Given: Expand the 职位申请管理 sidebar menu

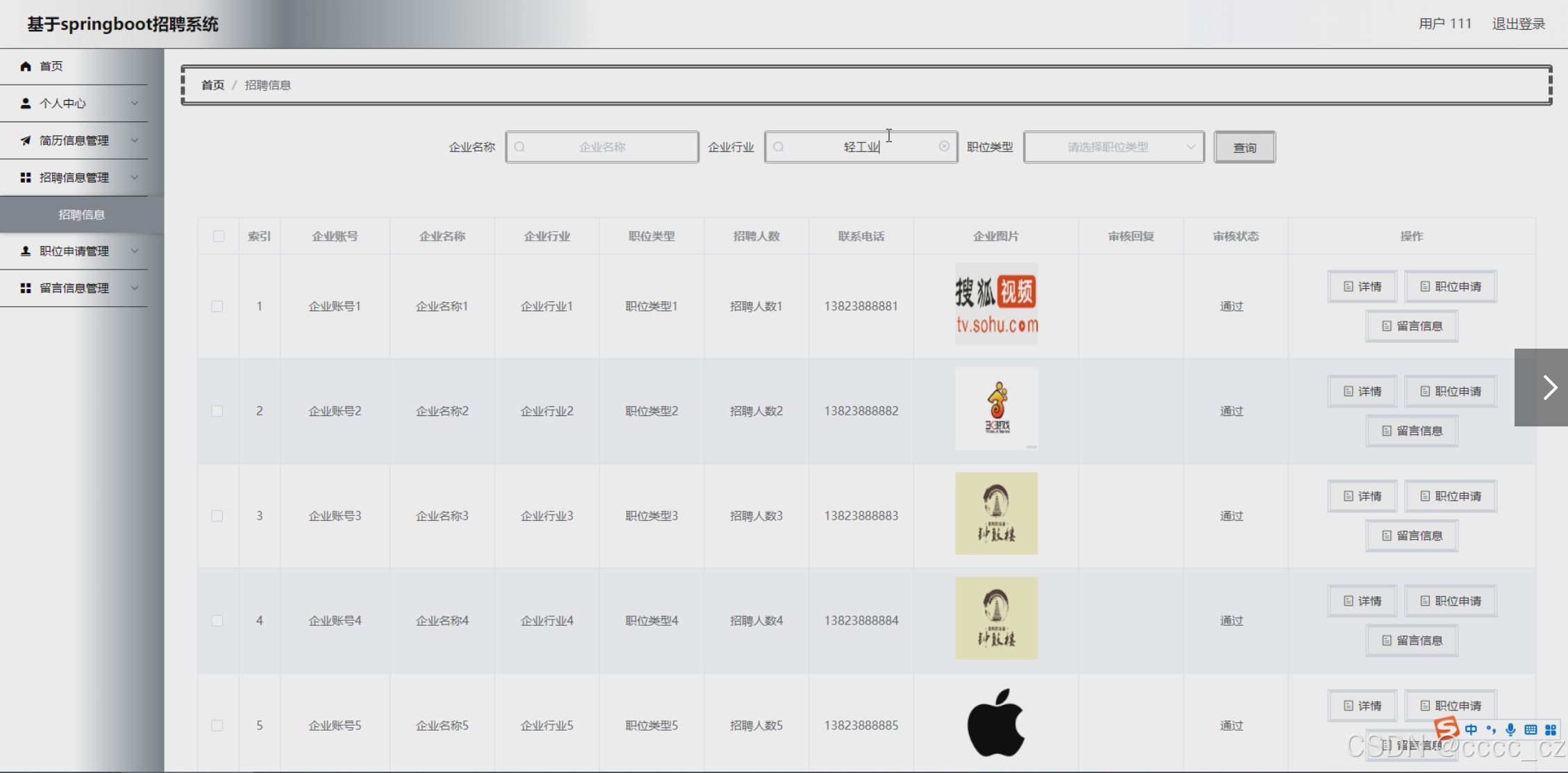Looking at the screenshot, I should [x=74, y=251].
